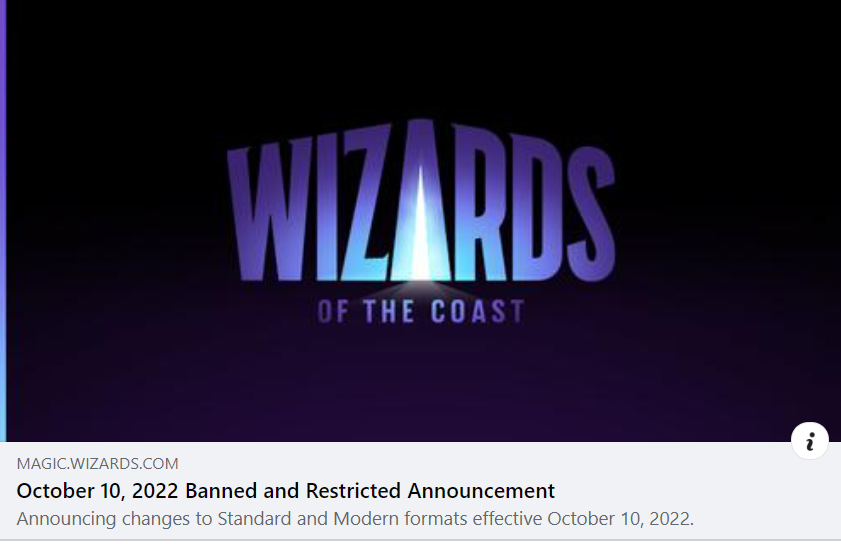Viewport: 841px width, 544px height.
Task: Click the purple vertical strip at left edge
Action: 3,220
